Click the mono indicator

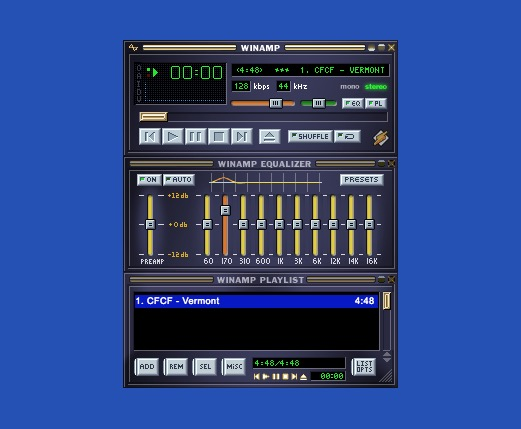click(350, 87)
